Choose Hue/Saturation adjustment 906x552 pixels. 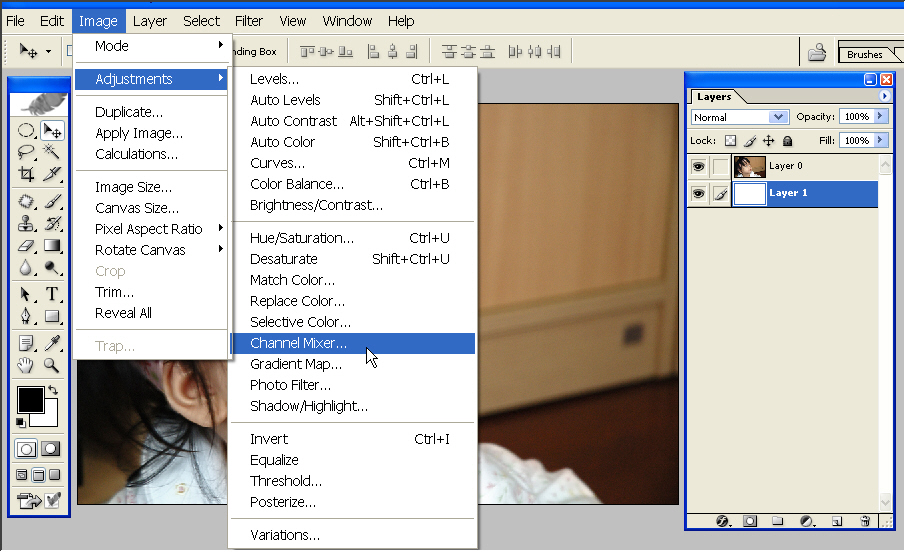[x=353, y=238]
